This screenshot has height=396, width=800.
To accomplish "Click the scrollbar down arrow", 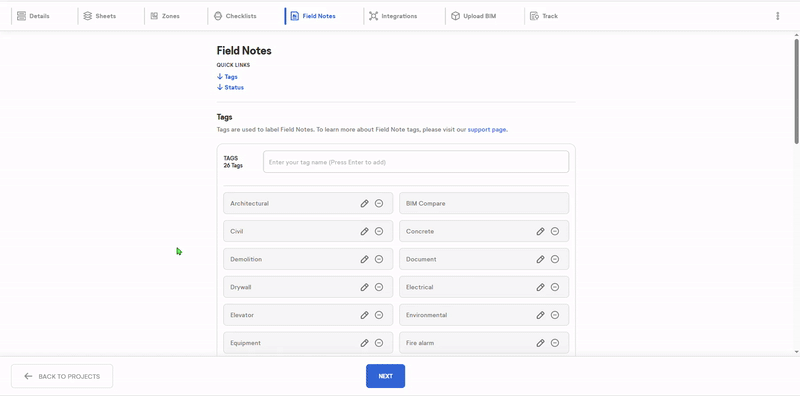I will (x=796, y=352).
